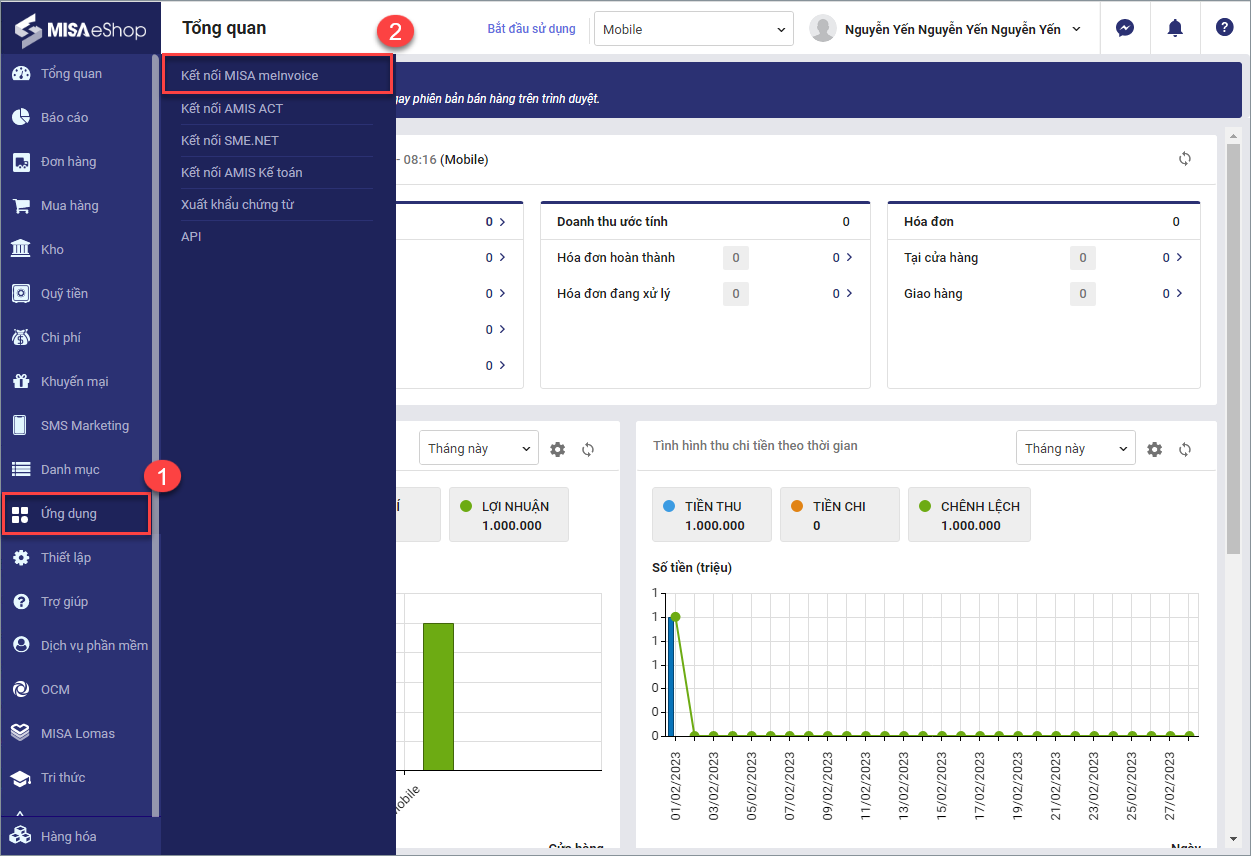Open Tháng này dropdown for cash flow chart

(x=1075, y=449)
